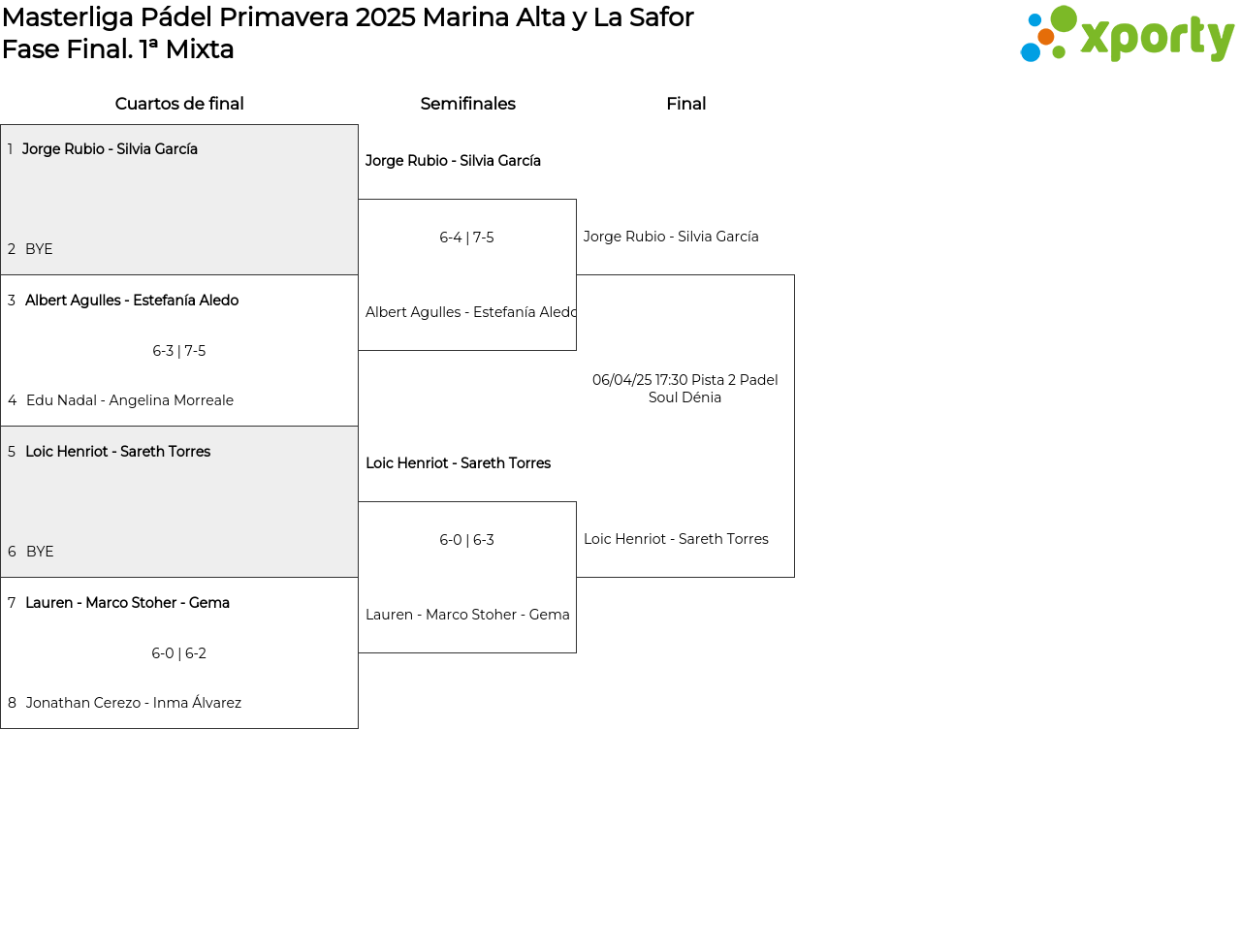
Task: Click Jonathan Cerezo - Inma Álvarez team
Action: click(134, 703)
